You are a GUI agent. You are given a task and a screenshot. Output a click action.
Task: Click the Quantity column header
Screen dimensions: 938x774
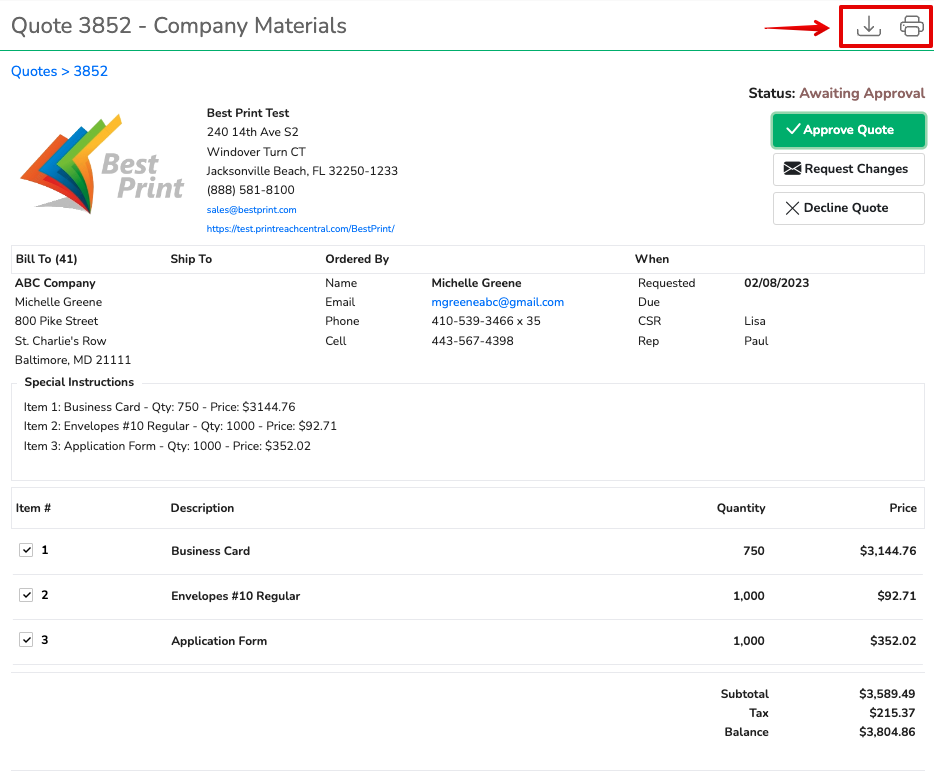[x=741, y=508]
